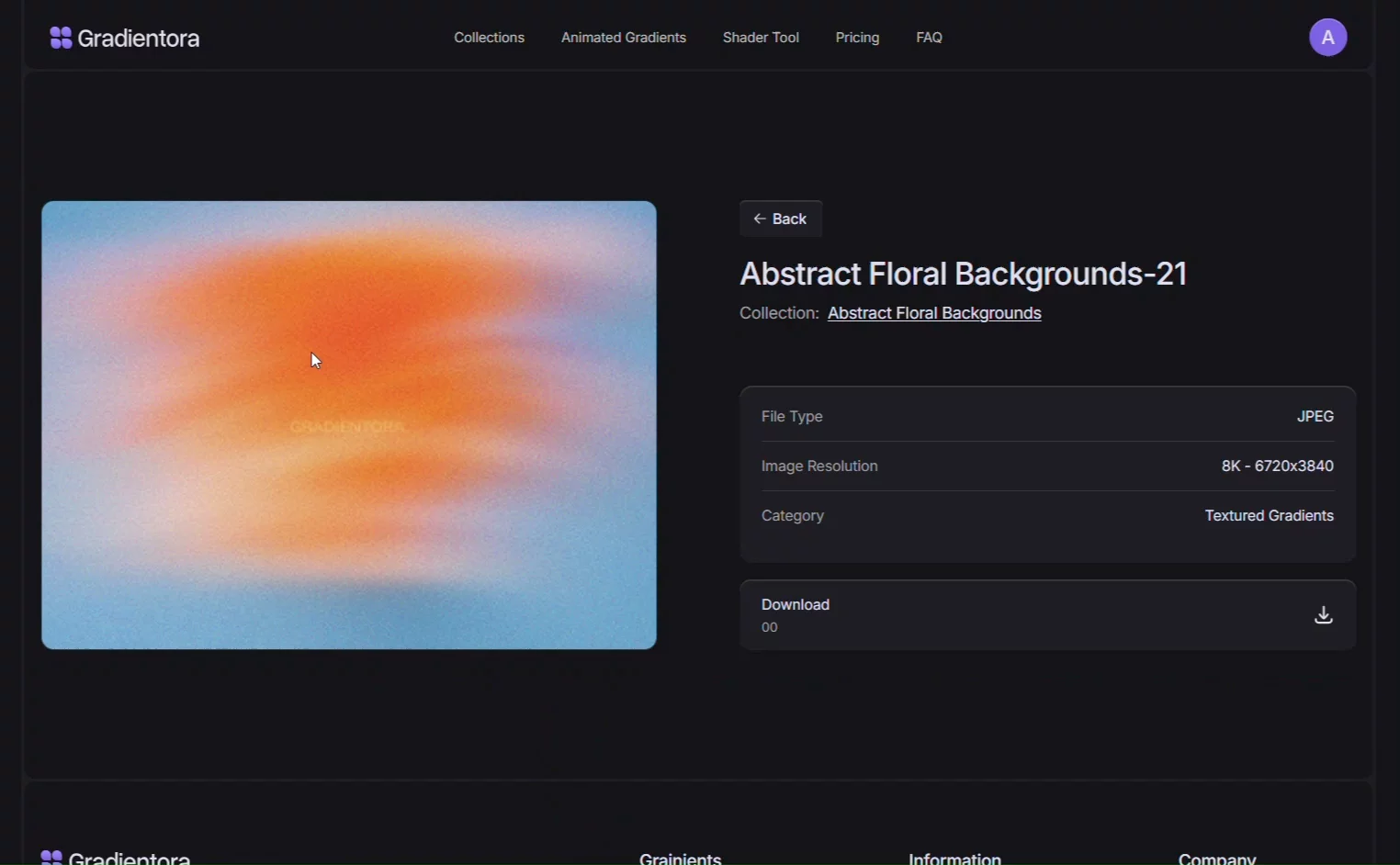
Task: Click the download arrow icon
Action: pyautogui.click(x=1323, y=615)
